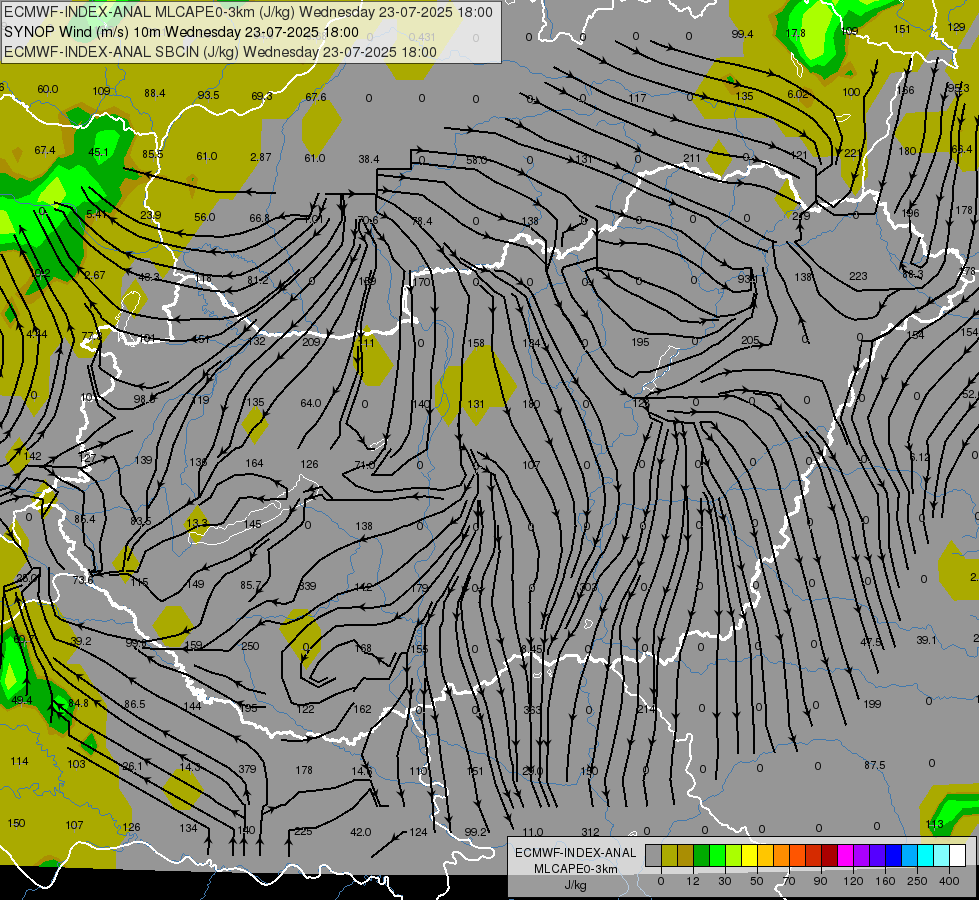The width and height of the screenshot is (979, 900).
Task: Click the map value 93.5
Action: [x=208, y=95]
